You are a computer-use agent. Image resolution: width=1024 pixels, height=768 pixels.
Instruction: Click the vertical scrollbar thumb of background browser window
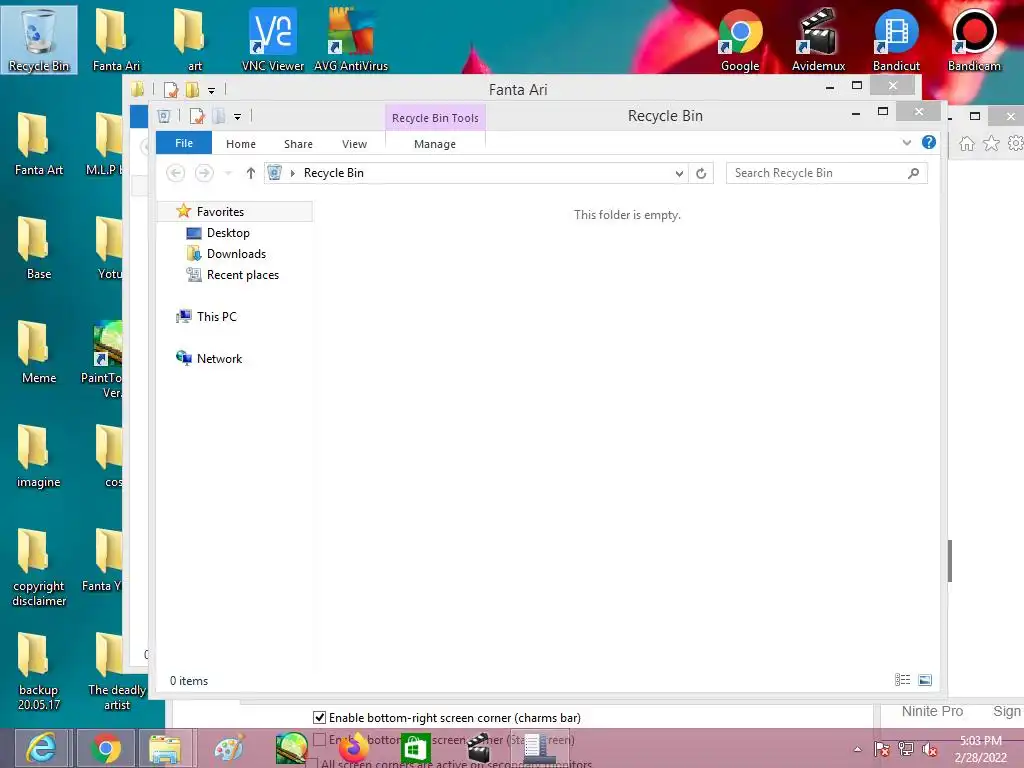pos(950,560)
